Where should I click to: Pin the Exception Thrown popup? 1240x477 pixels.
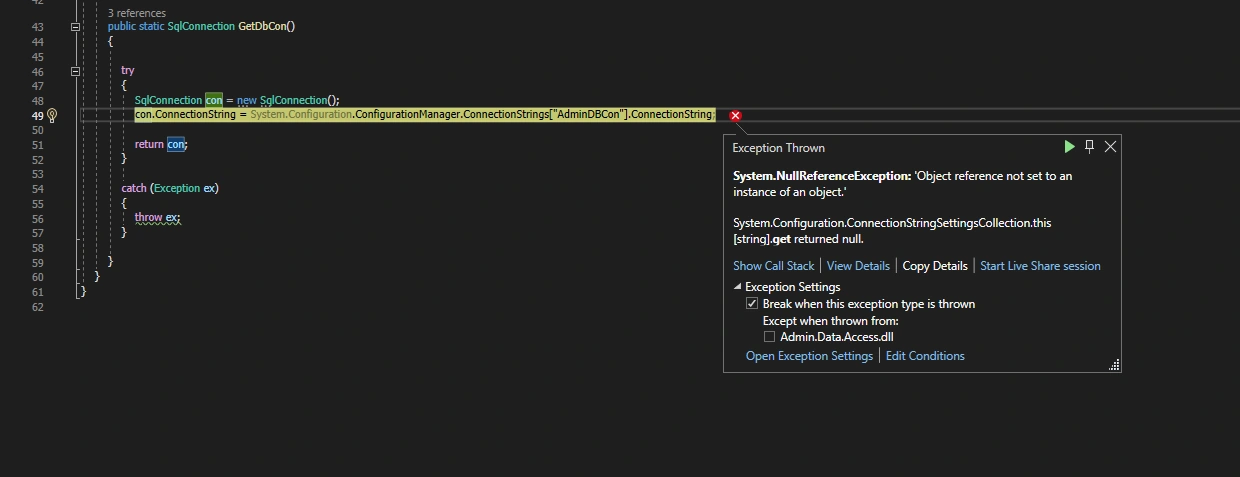1090,147
